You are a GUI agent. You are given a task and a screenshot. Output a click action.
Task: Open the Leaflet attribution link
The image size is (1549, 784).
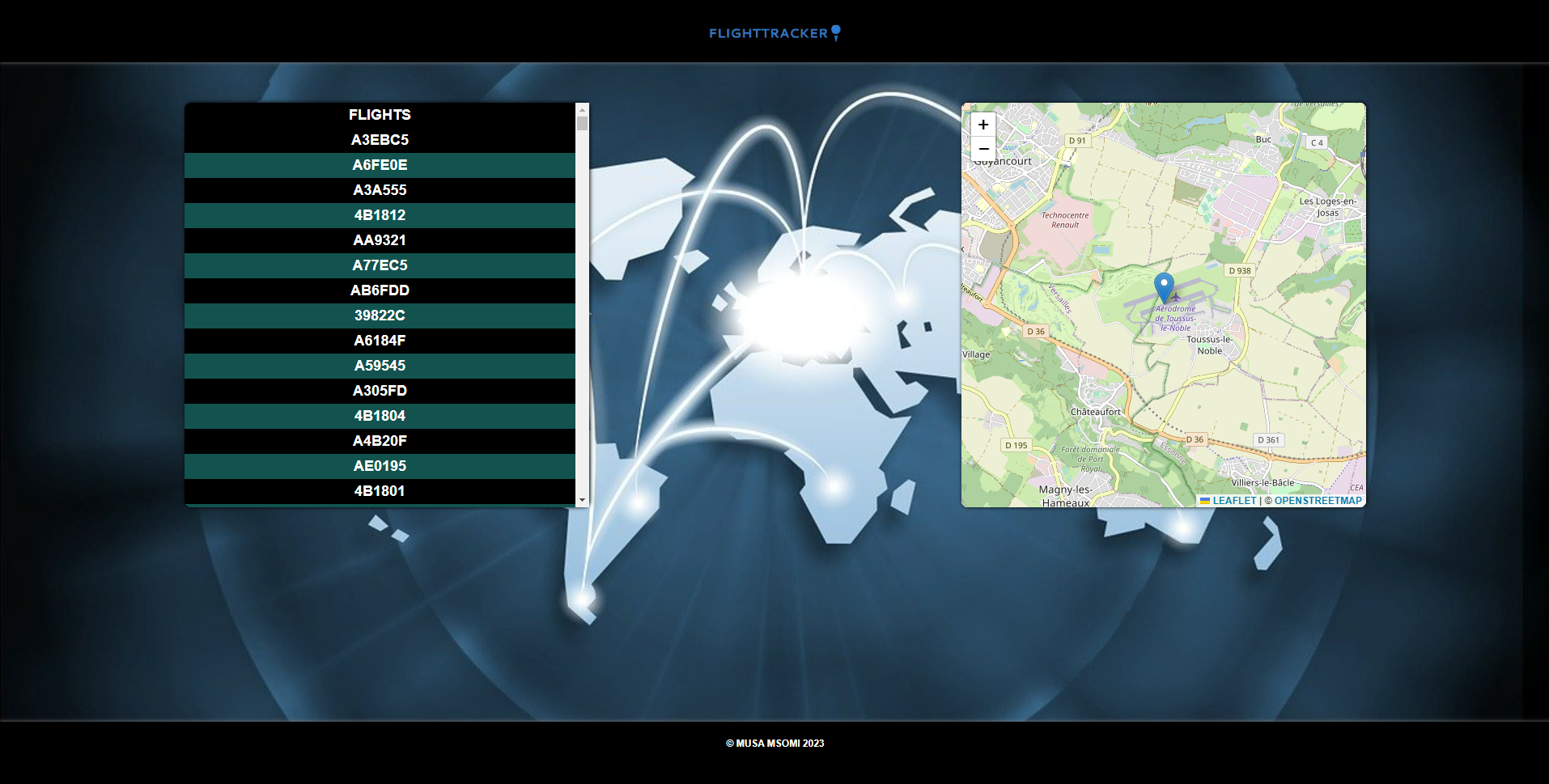click(1236, 500)
